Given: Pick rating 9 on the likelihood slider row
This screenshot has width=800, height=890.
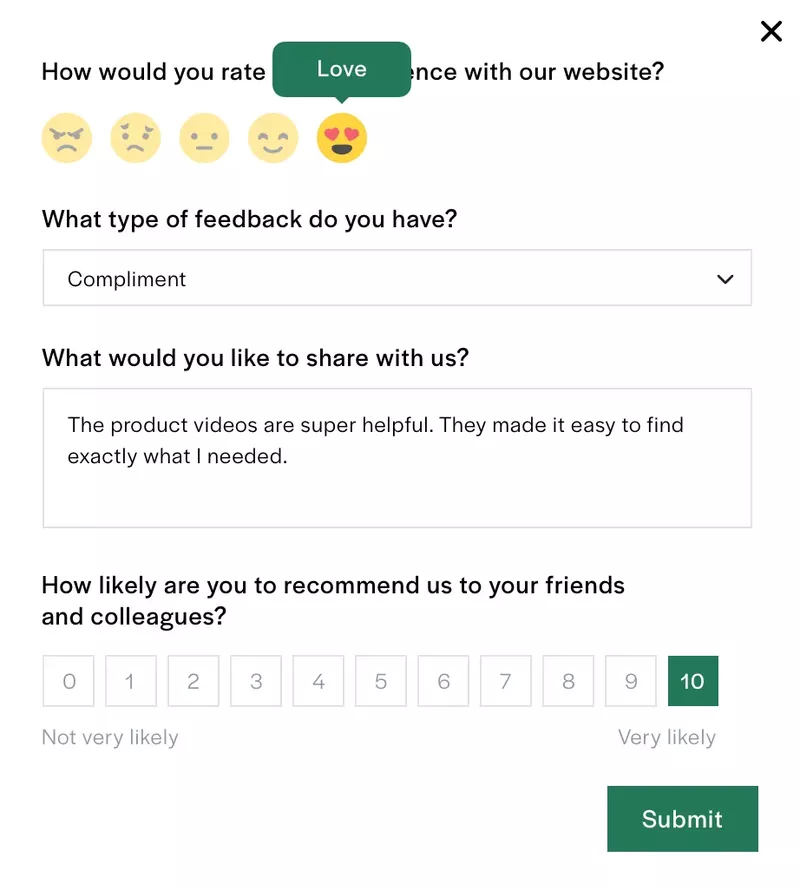Looking at the screenshot, I should (x=630, y=681).
